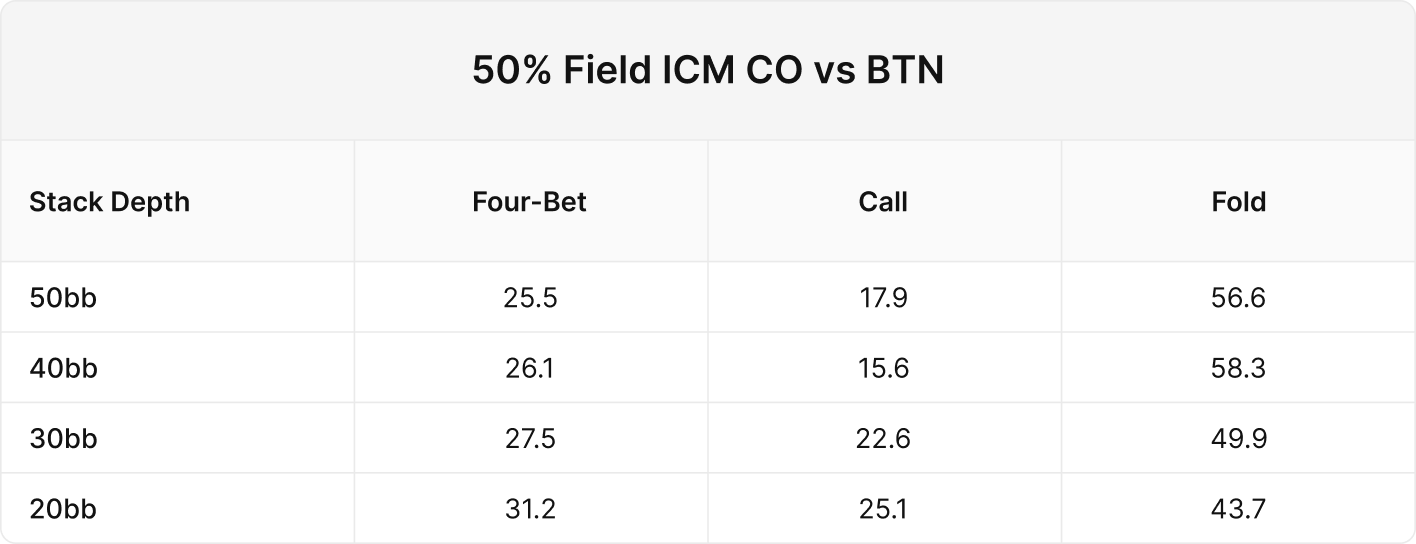Select the 22.6 Call cell
The width and height of the screenshot is (1416, 544).
[883, 439]
